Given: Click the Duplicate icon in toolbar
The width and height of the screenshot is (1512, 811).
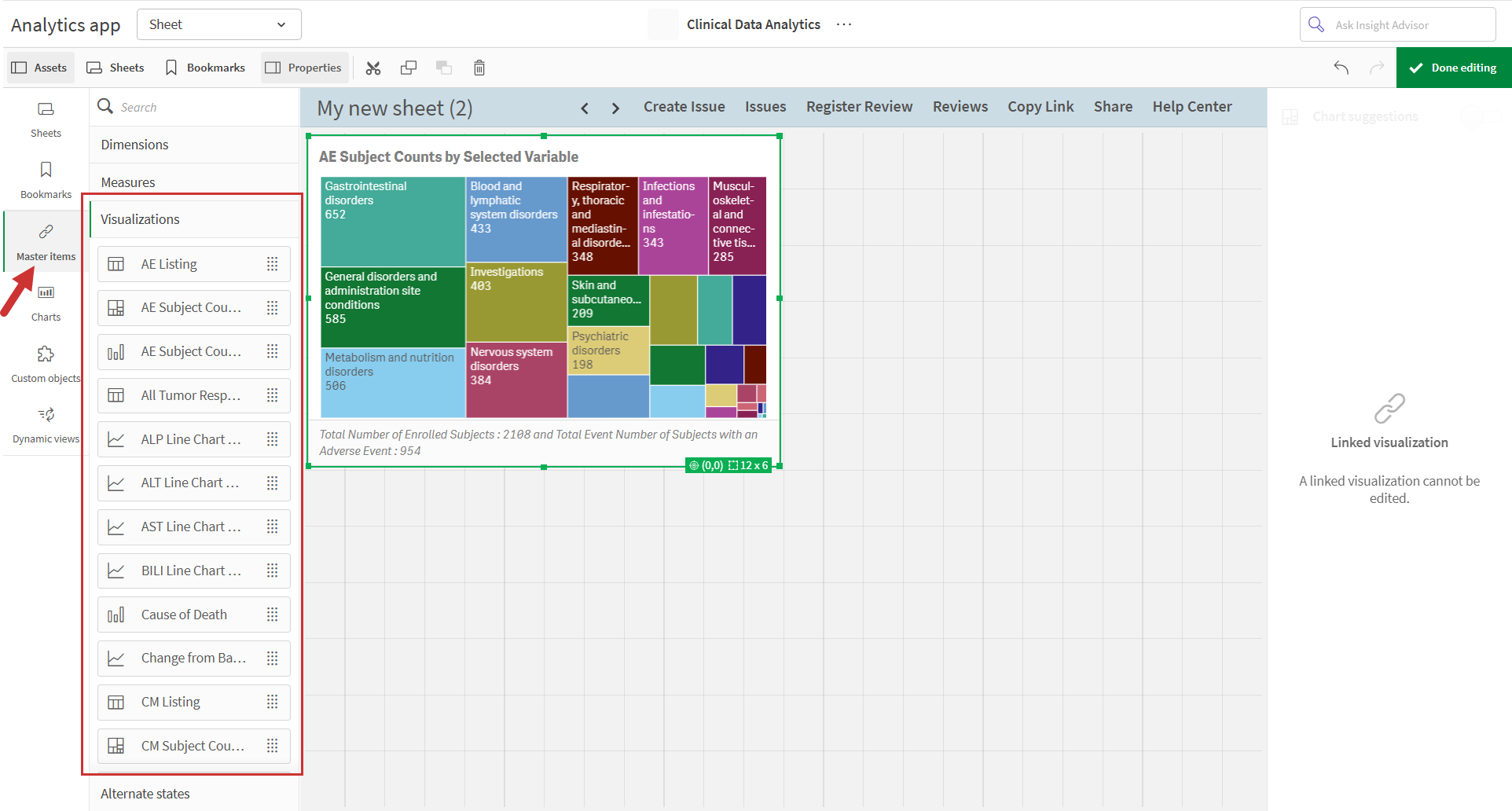Looking at the screenshot, I should [409, 68].
